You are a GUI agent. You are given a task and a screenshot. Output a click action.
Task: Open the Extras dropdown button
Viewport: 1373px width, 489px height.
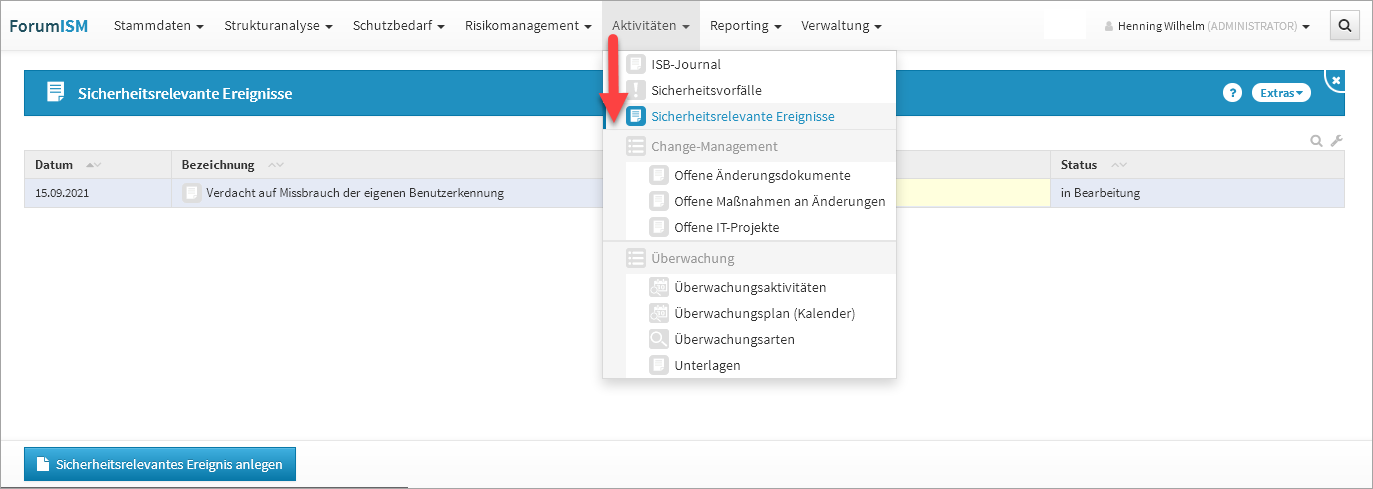click(x=1281, y=93)
